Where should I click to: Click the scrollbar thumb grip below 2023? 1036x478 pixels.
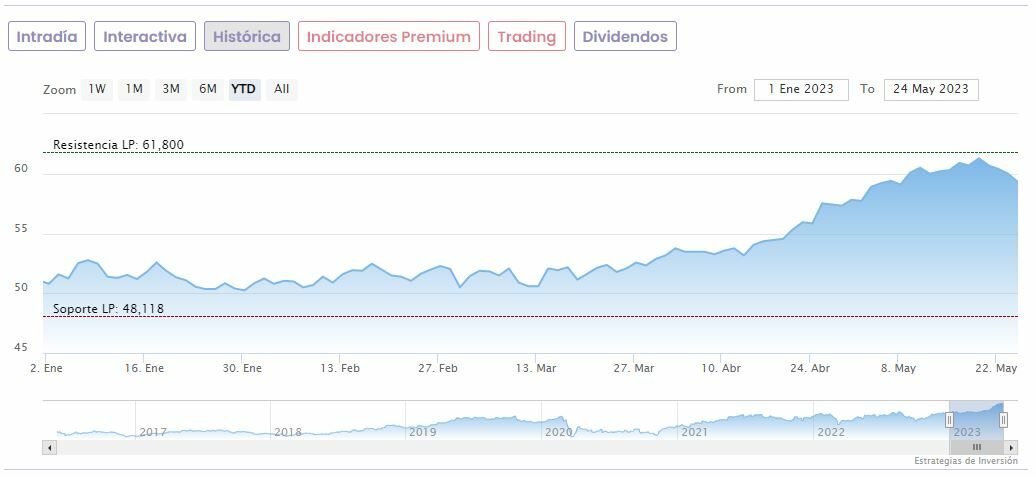click(977, 447)
